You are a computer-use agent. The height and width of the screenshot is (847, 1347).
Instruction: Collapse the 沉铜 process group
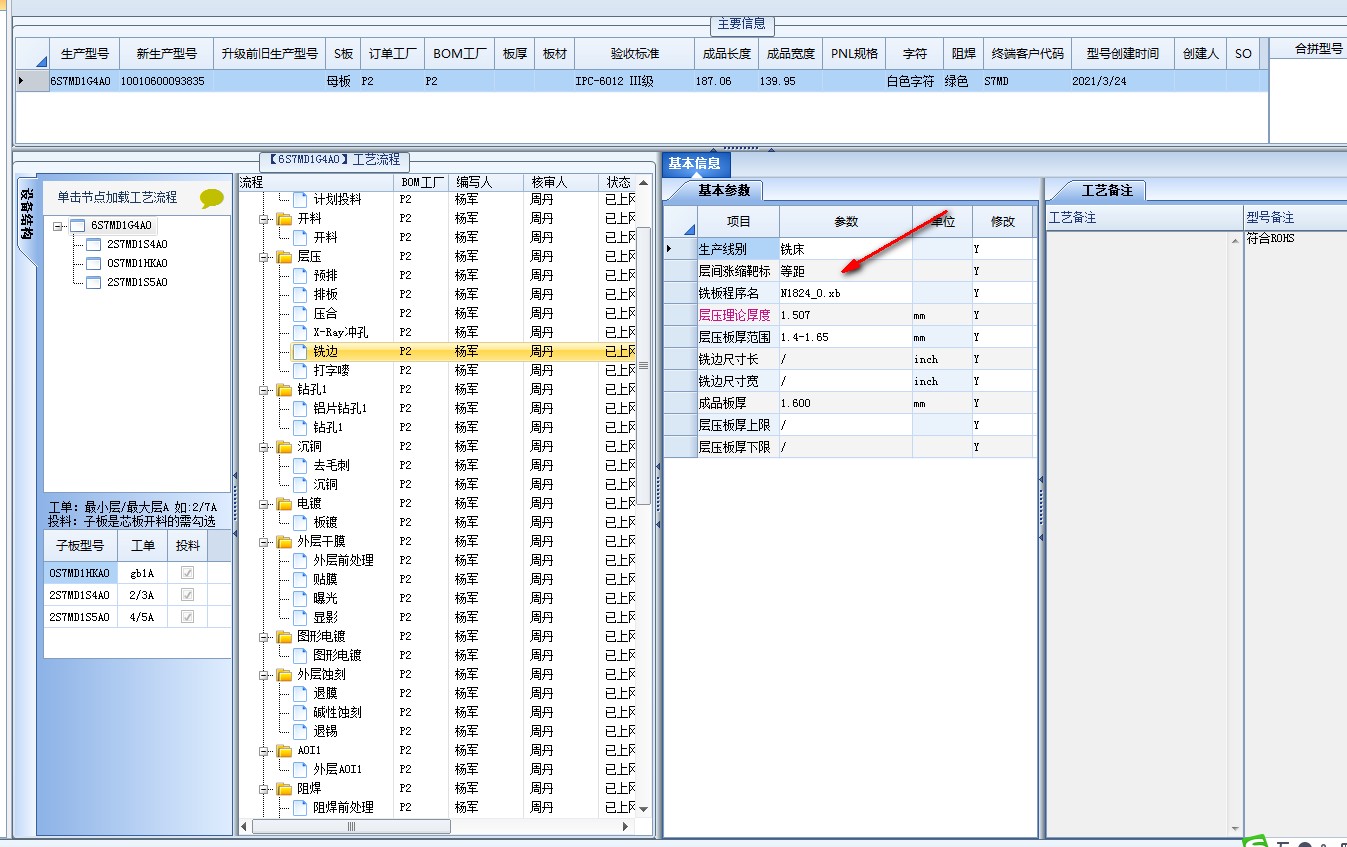click(x=265, y=447)
